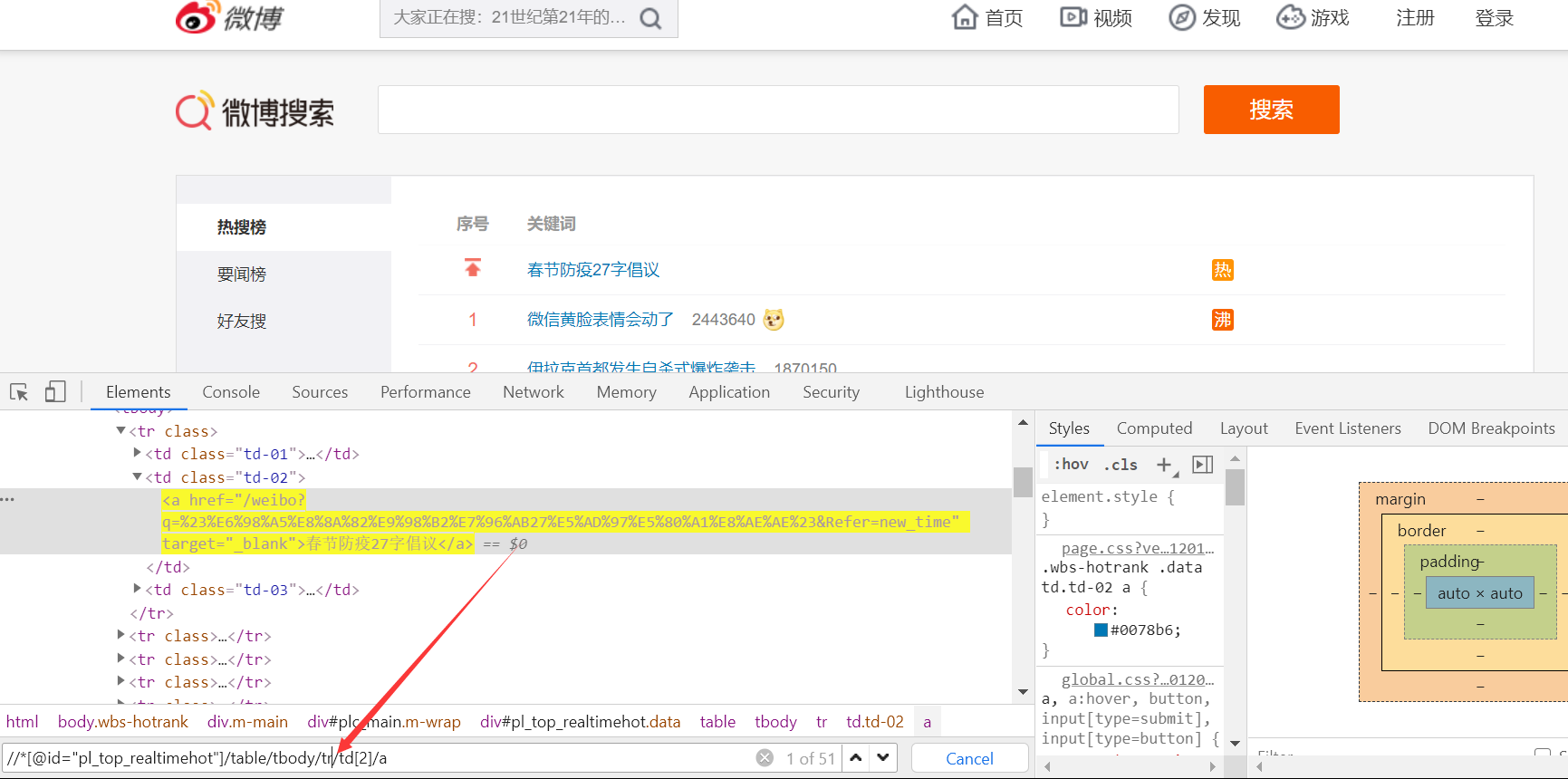1568x779 pixels.
Task: Click the td.td-02 breadcrumb
Action: (875, 722)
